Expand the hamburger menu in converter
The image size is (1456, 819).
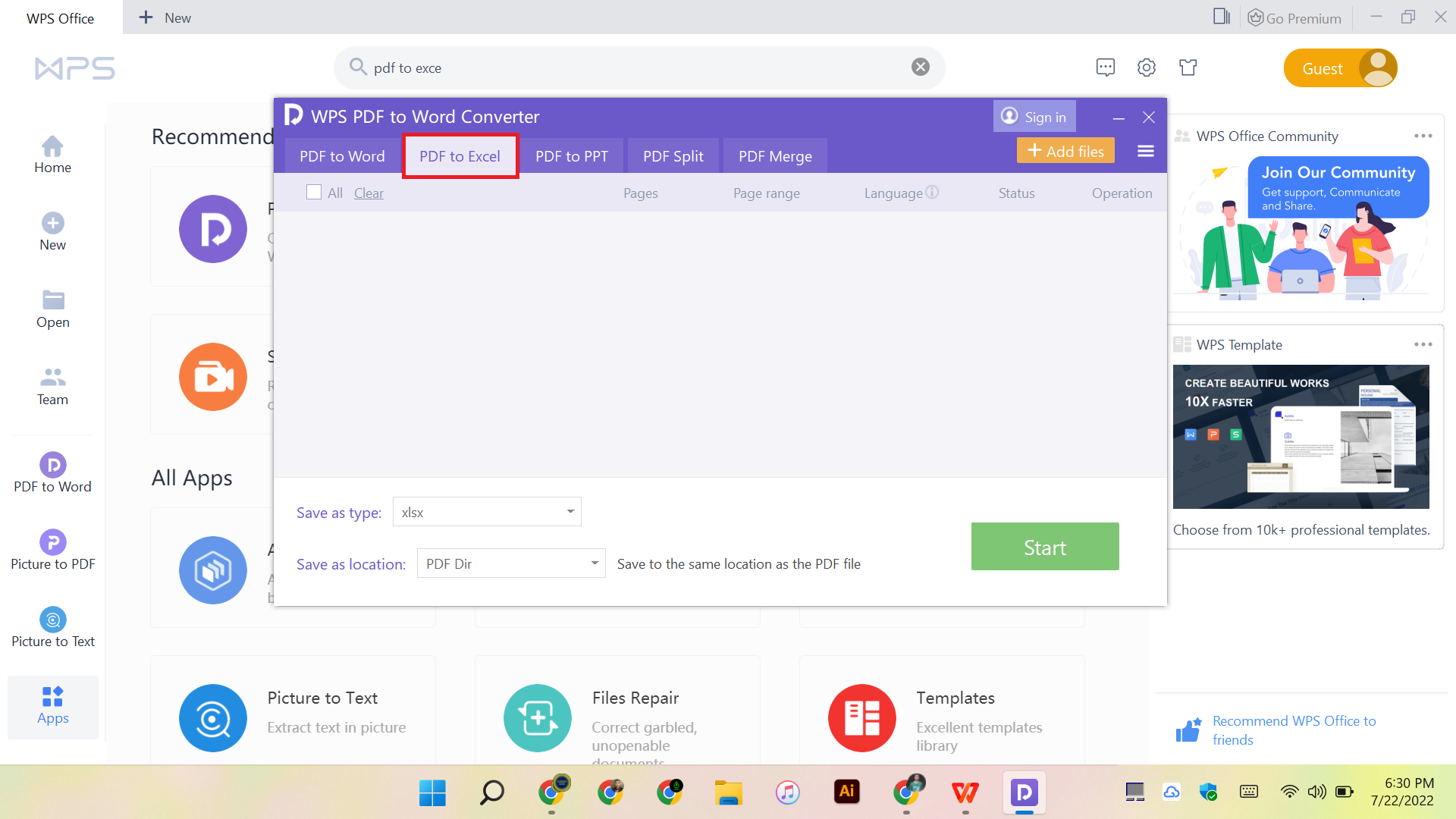(1145, 151)
